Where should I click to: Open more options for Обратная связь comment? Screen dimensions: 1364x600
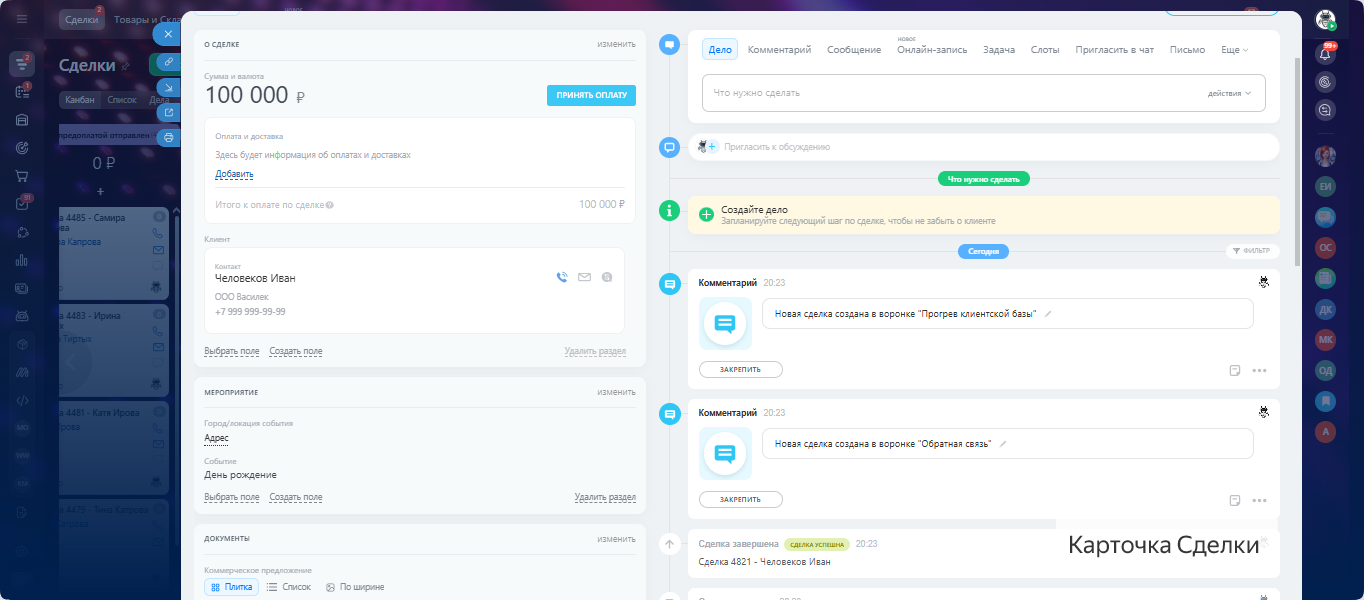(1259, 500)
